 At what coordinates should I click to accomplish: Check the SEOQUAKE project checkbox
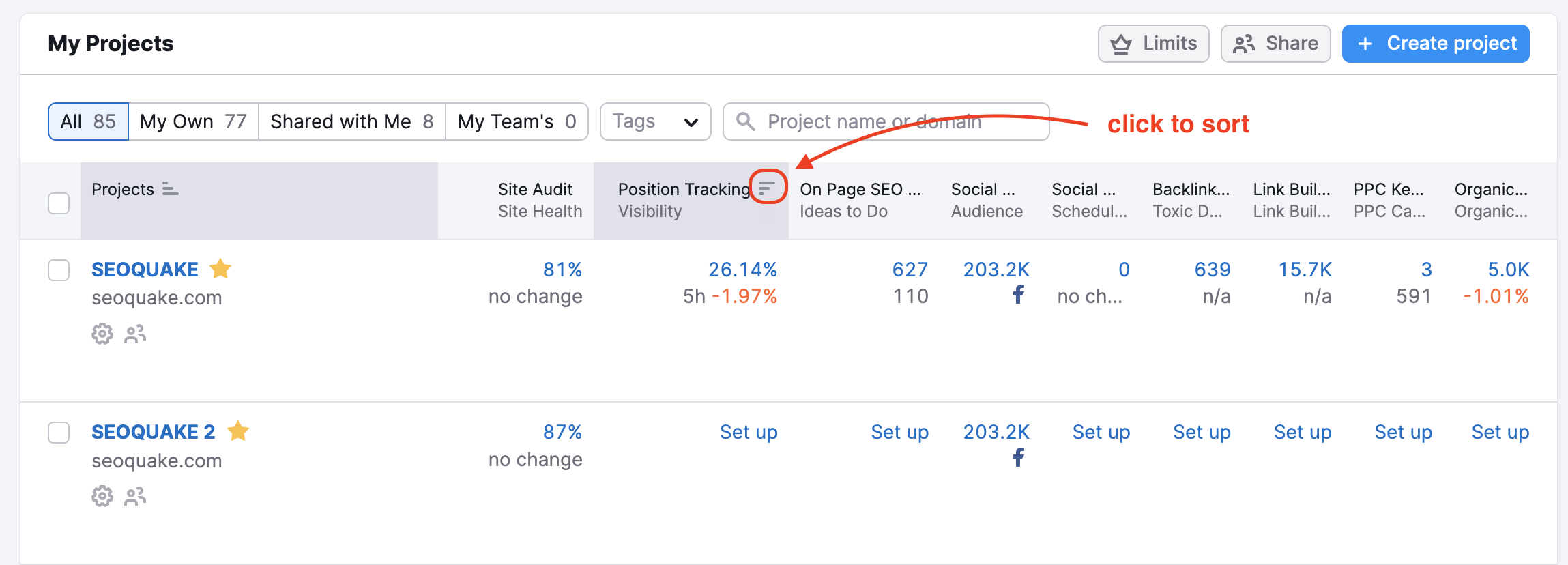click(x=59, y=270)
